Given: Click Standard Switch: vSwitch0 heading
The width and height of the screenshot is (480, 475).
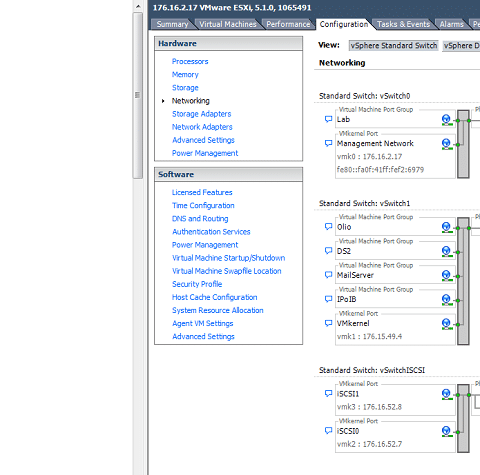Looking at the screenshot, I should [364, 96].
